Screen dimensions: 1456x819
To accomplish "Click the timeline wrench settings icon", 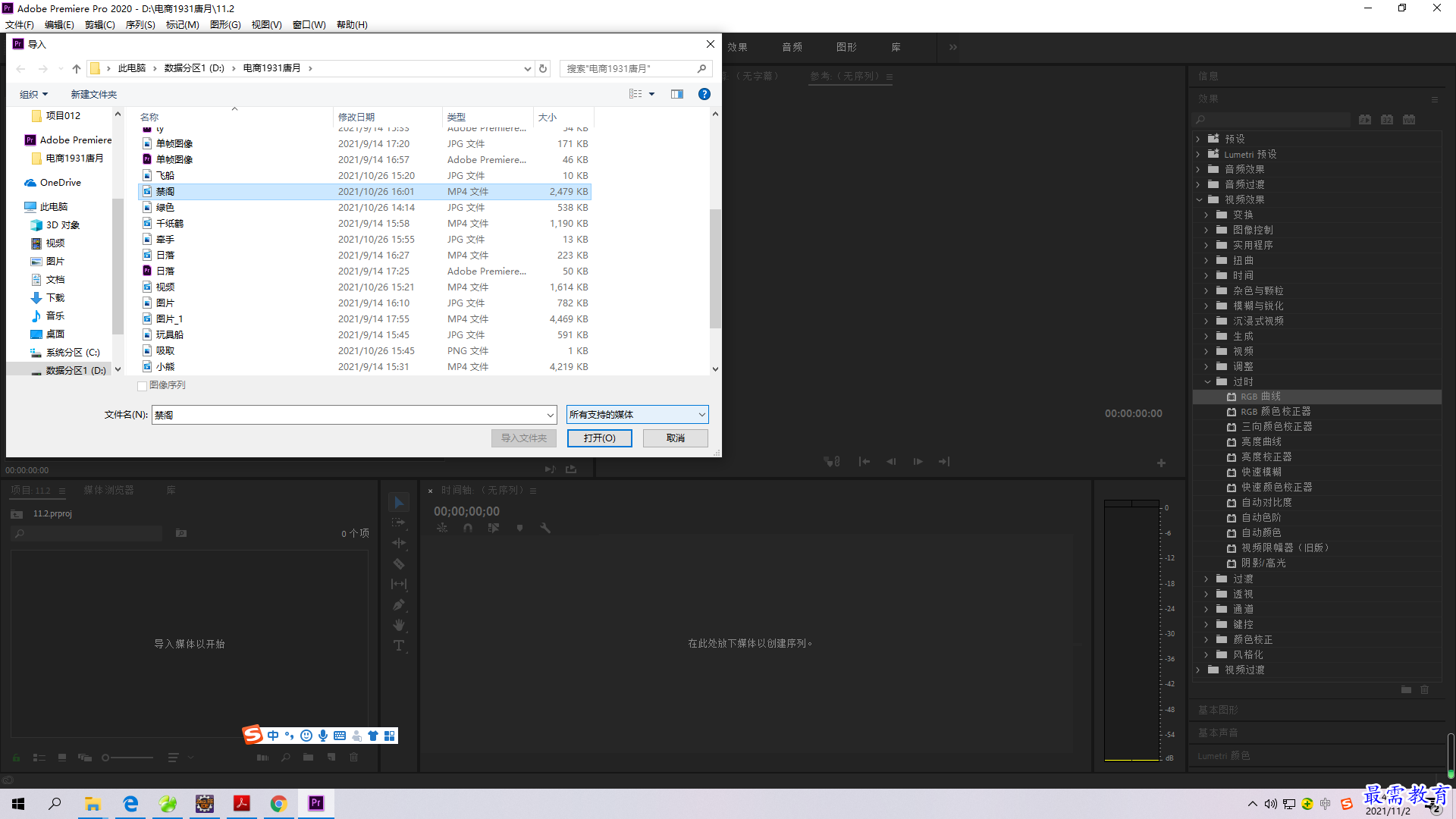I will [545, 528].
